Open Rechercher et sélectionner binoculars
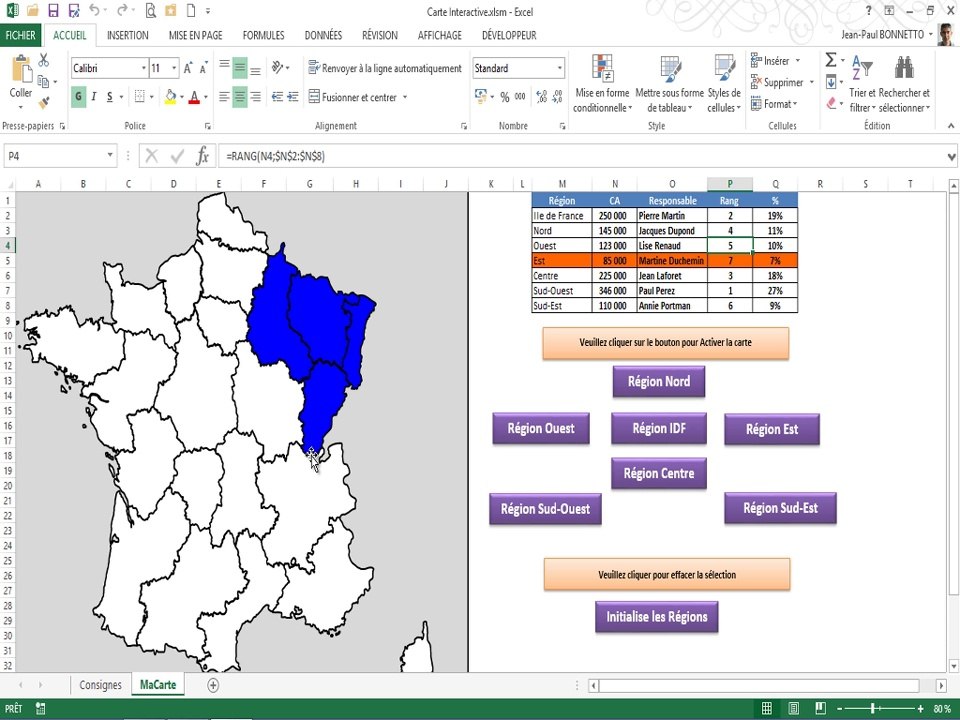The image size is (960, 720). 904,84
